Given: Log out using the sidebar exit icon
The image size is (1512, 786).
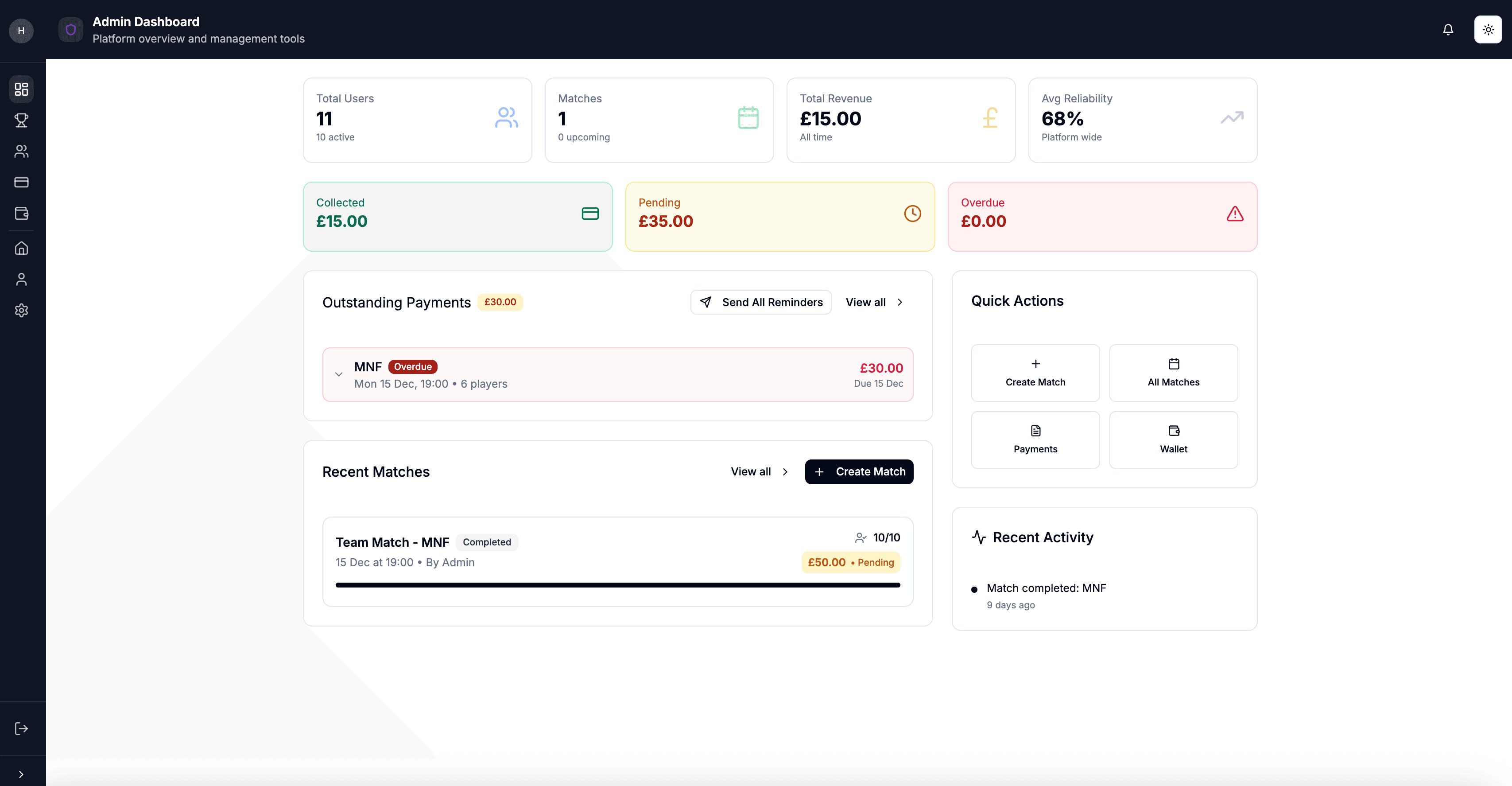Looking at the screenshot, I should point(21,728).
